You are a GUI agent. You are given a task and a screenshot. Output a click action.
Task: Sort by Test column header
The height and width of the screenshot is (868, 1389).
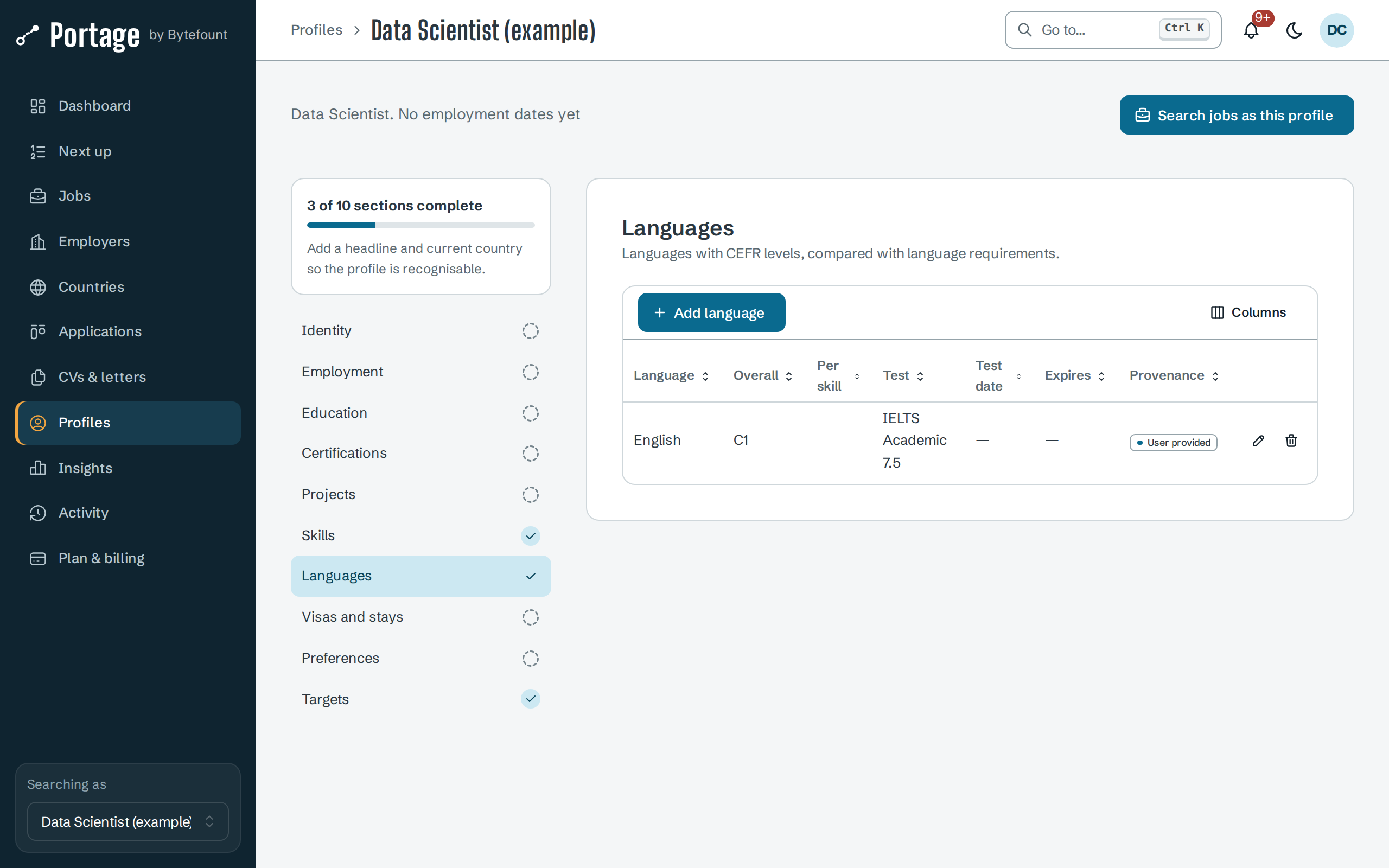(902, 375)
